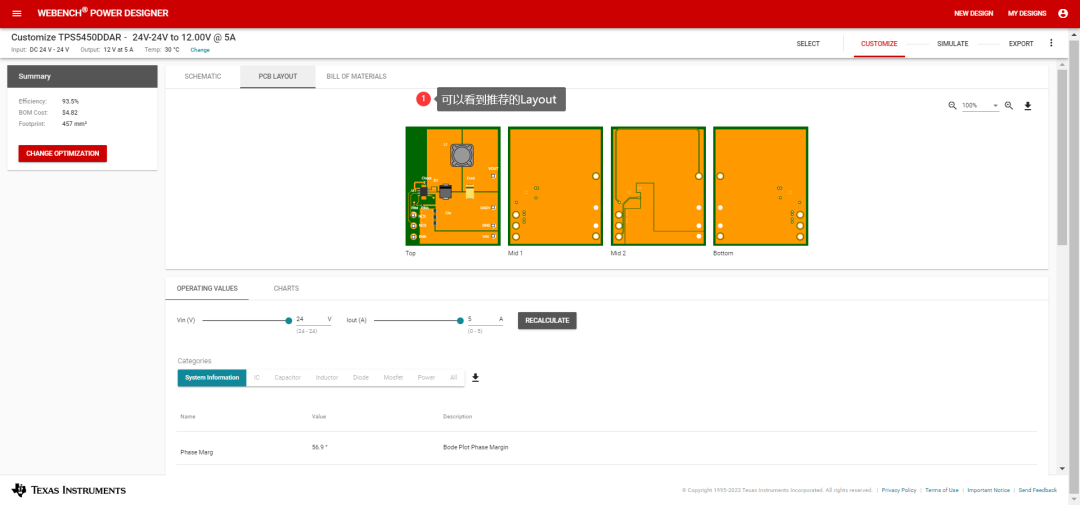
Task: Select the Mosfet category filter
Action: tap(393, 378)
